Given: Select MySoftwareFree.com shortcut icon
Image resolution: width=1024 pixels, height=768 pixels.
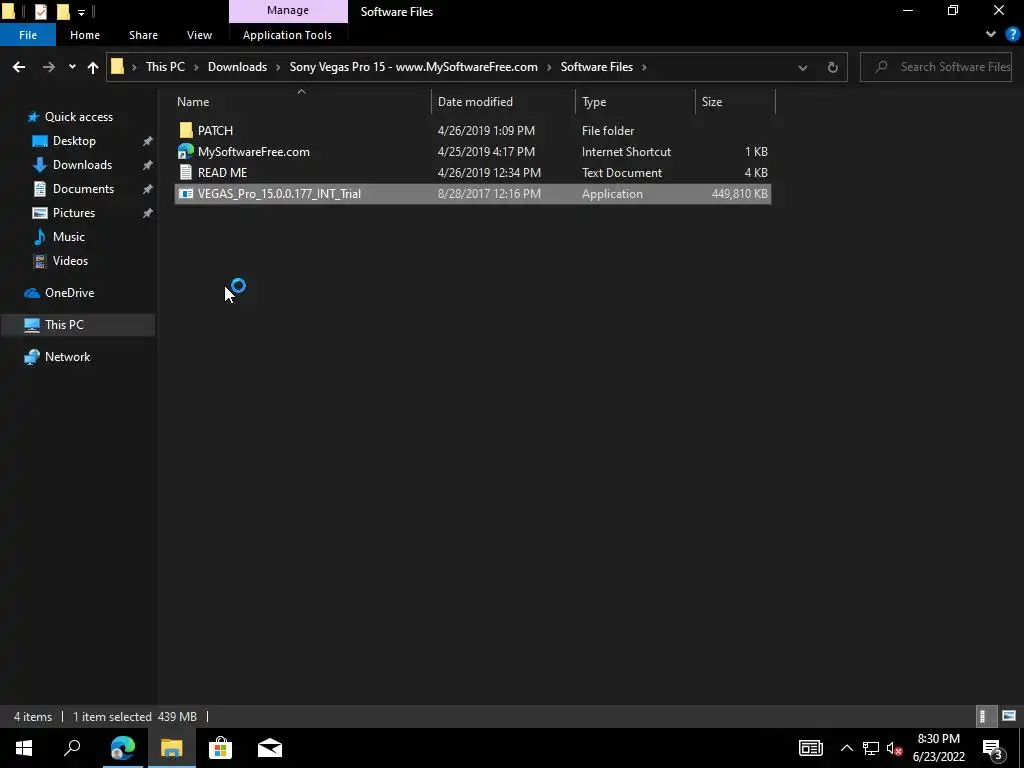Looking at the screenshot, I should (186, 152).
